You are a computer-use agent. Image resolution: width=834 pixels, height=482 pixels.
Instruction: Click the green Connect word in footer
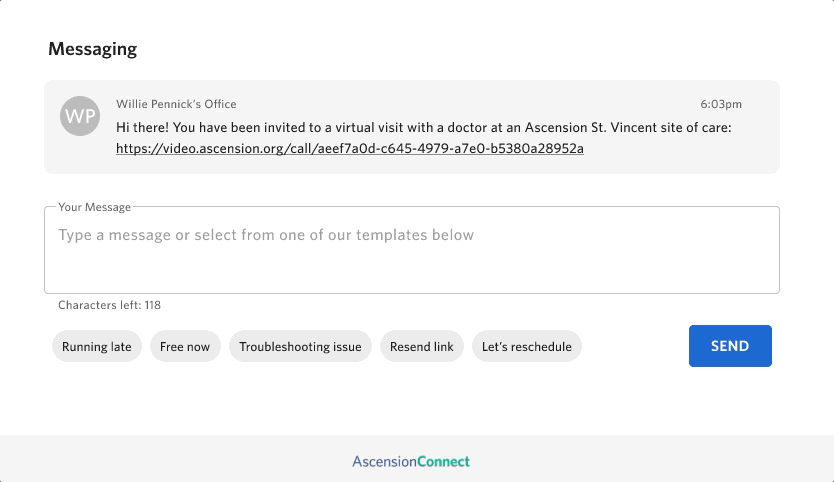444,461
